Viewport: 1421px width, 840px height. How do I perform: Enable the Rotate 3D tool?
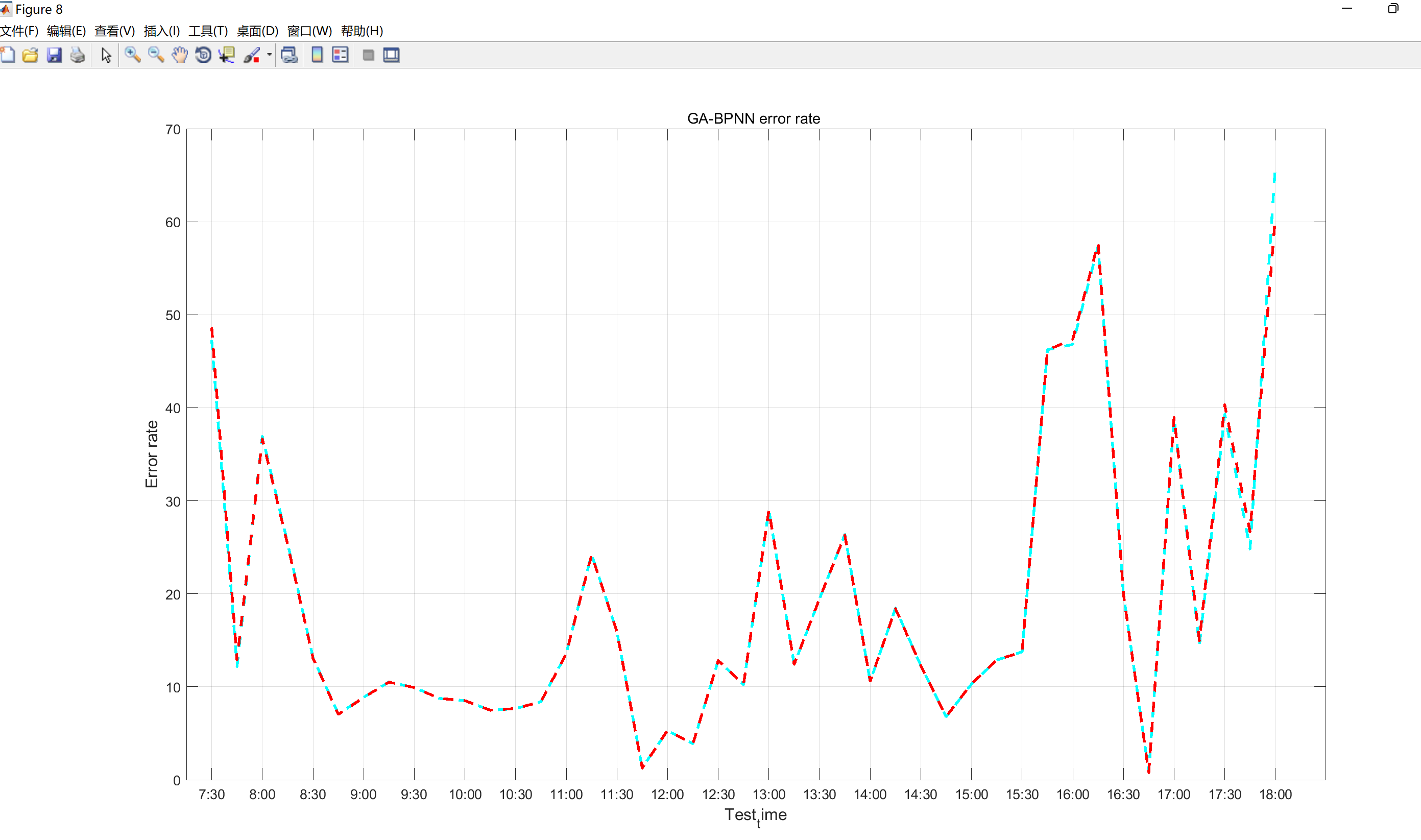[x=203, y=55]
